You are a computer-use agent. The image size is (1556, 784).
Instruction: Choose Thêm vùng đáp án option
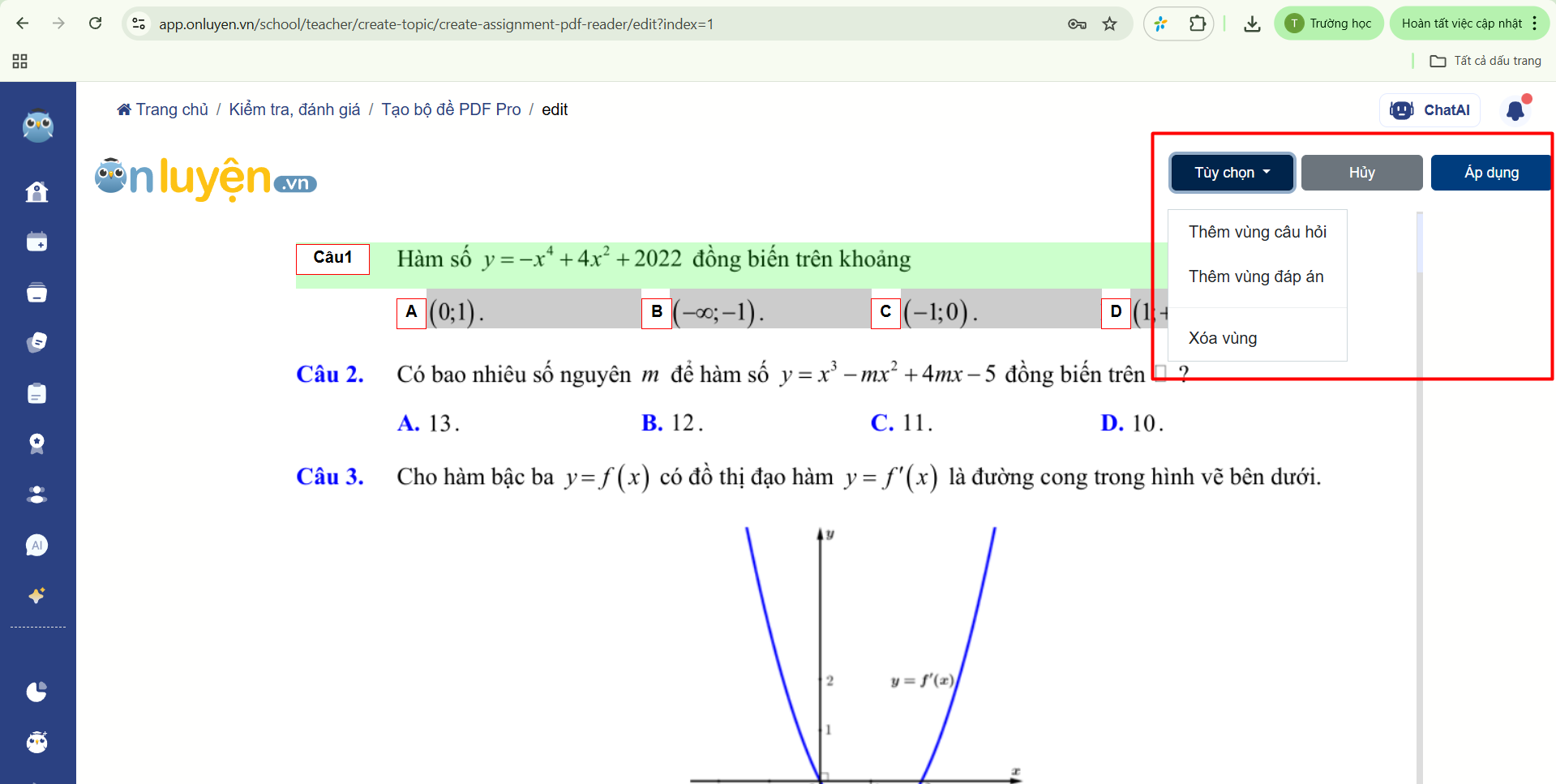[x=1255, y=277]
